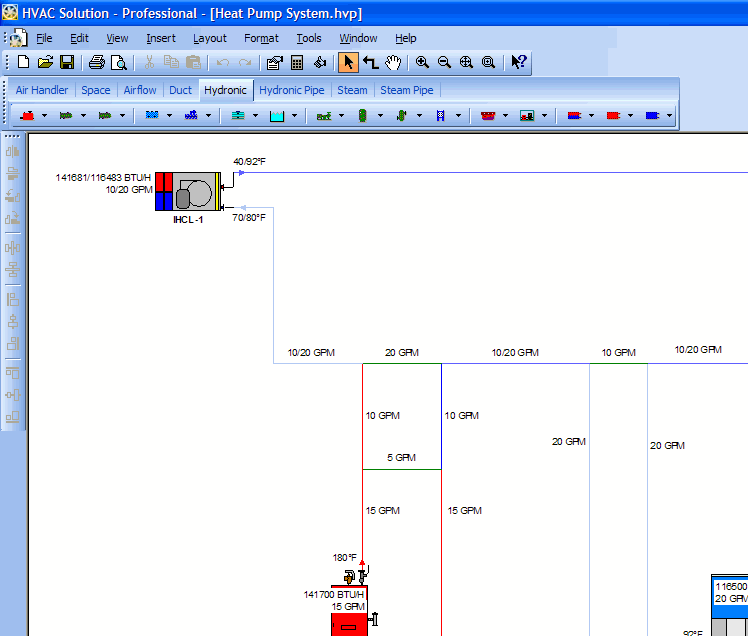Click the paint bucket icon
The image size is (748, 636).
pyautogui.click(x=320, y=62)
